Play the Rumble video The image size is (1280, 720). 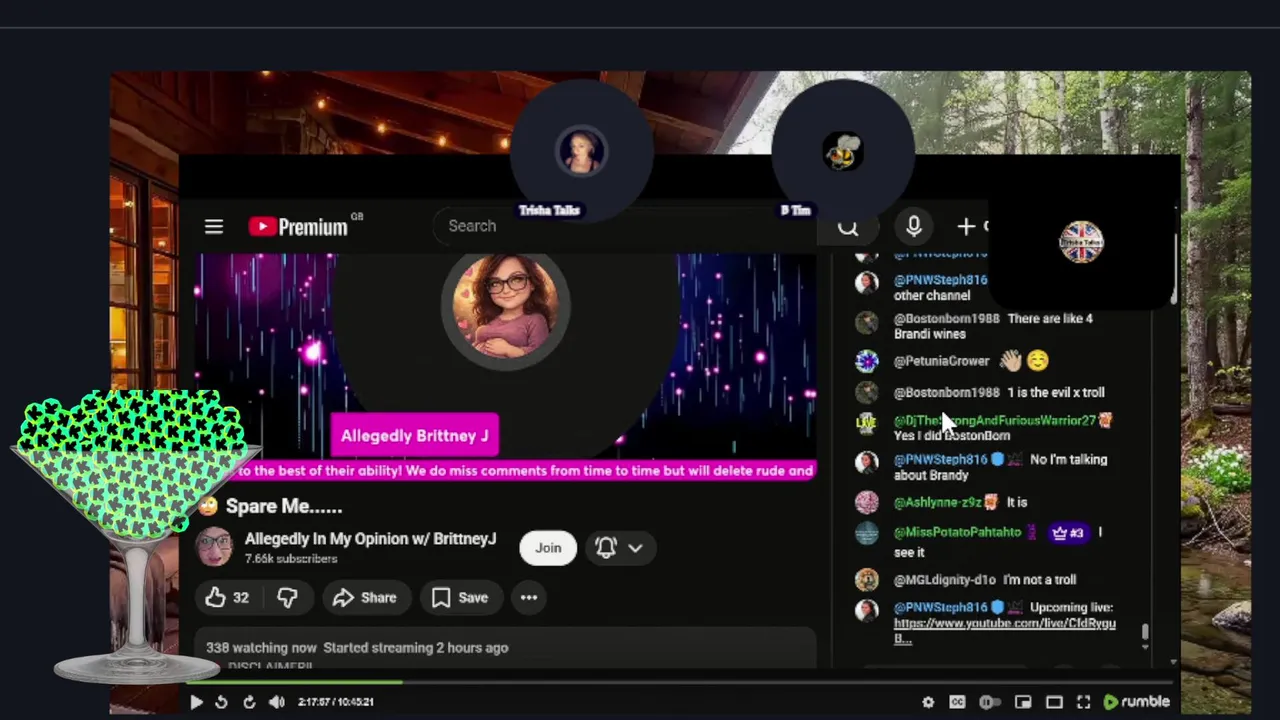tap(196, 702)
